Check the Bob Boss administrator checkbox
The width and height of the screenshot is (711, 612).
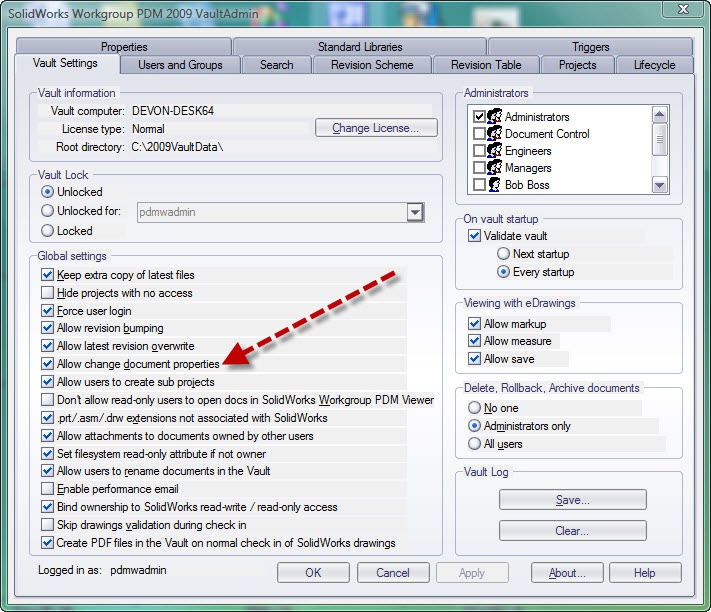click(479, 185)
